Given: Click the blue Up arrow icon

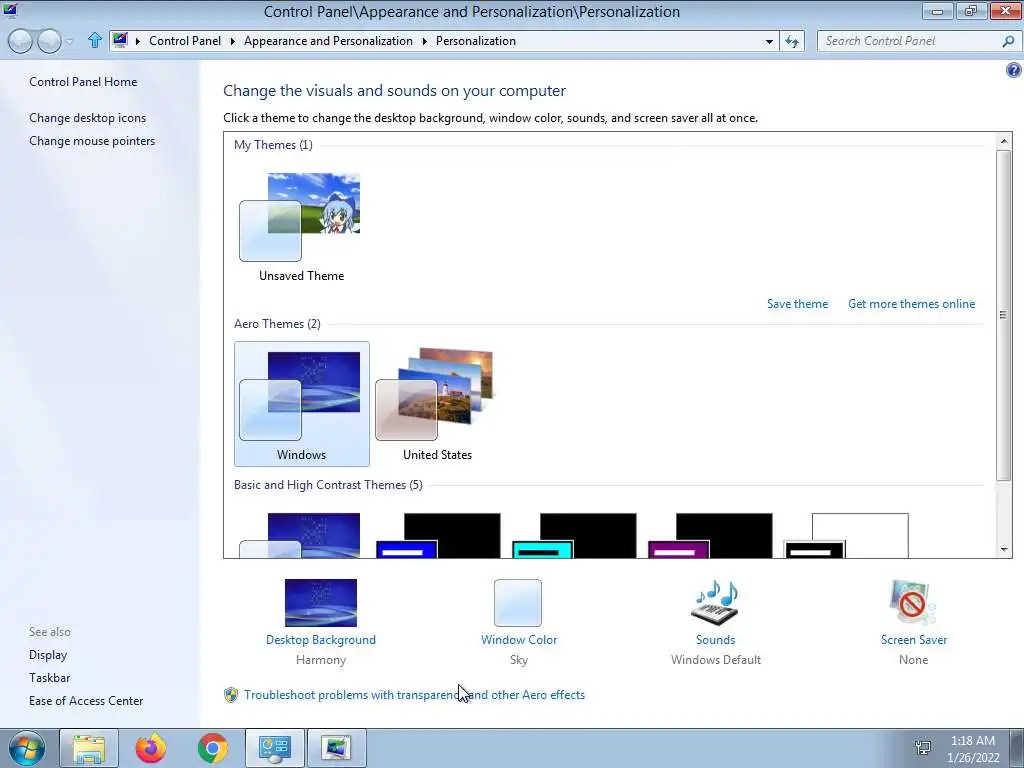Looking at the screenshot, I should (x=95, y=40).
